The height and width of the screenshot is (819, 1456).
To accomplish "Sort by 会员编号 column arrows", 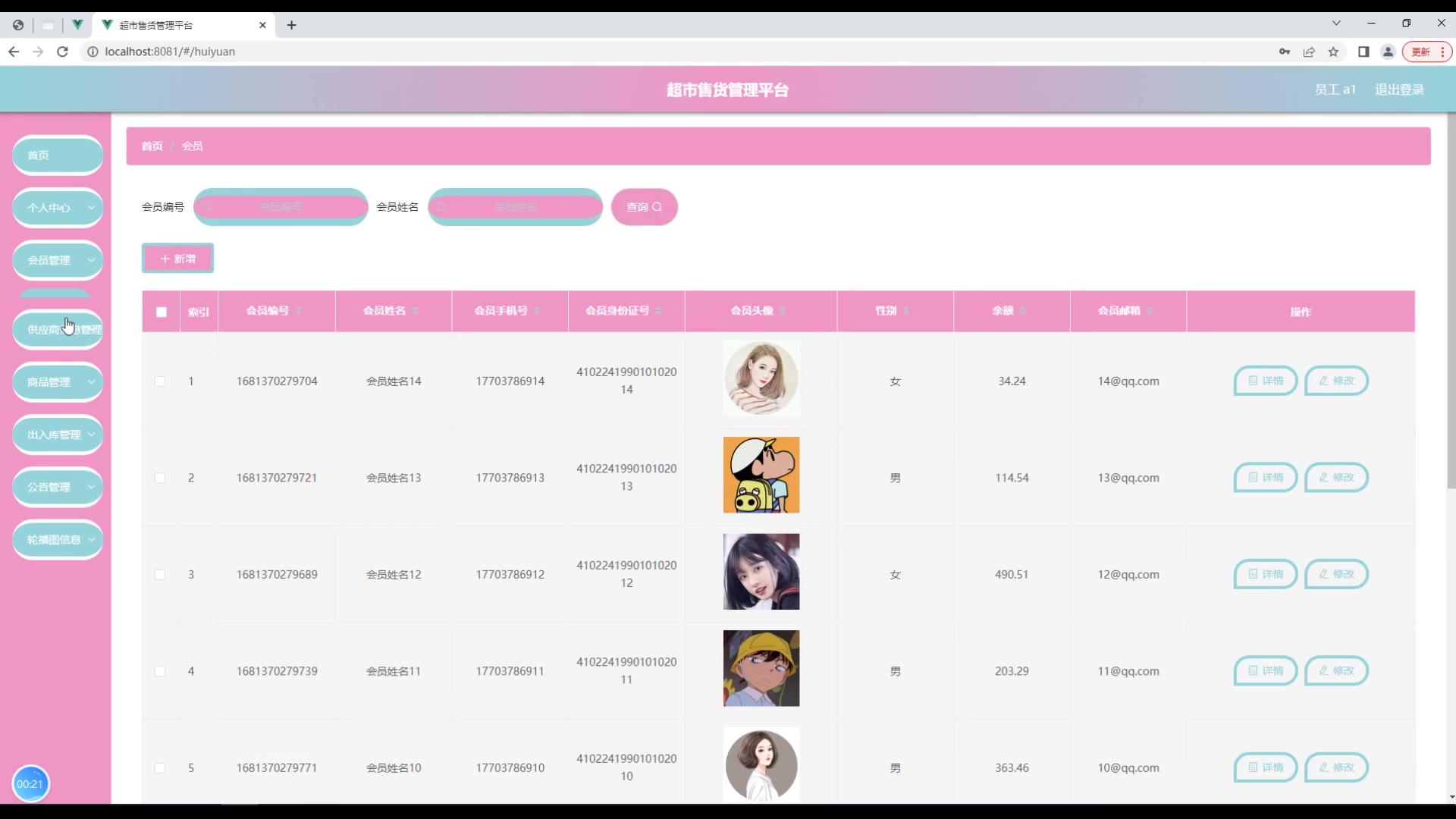I will tap(299, 311).
